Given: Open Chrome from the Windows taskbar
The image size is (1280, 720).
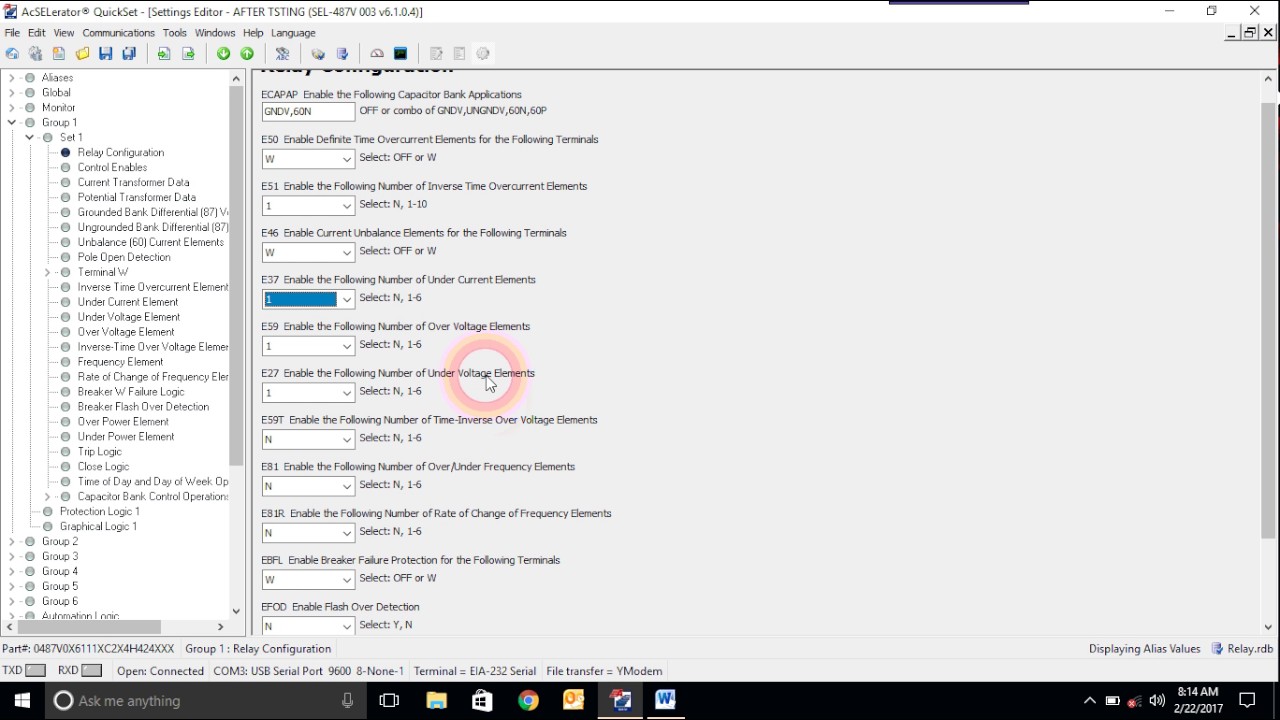Looking at the screenshot, I should coord(528,701).
